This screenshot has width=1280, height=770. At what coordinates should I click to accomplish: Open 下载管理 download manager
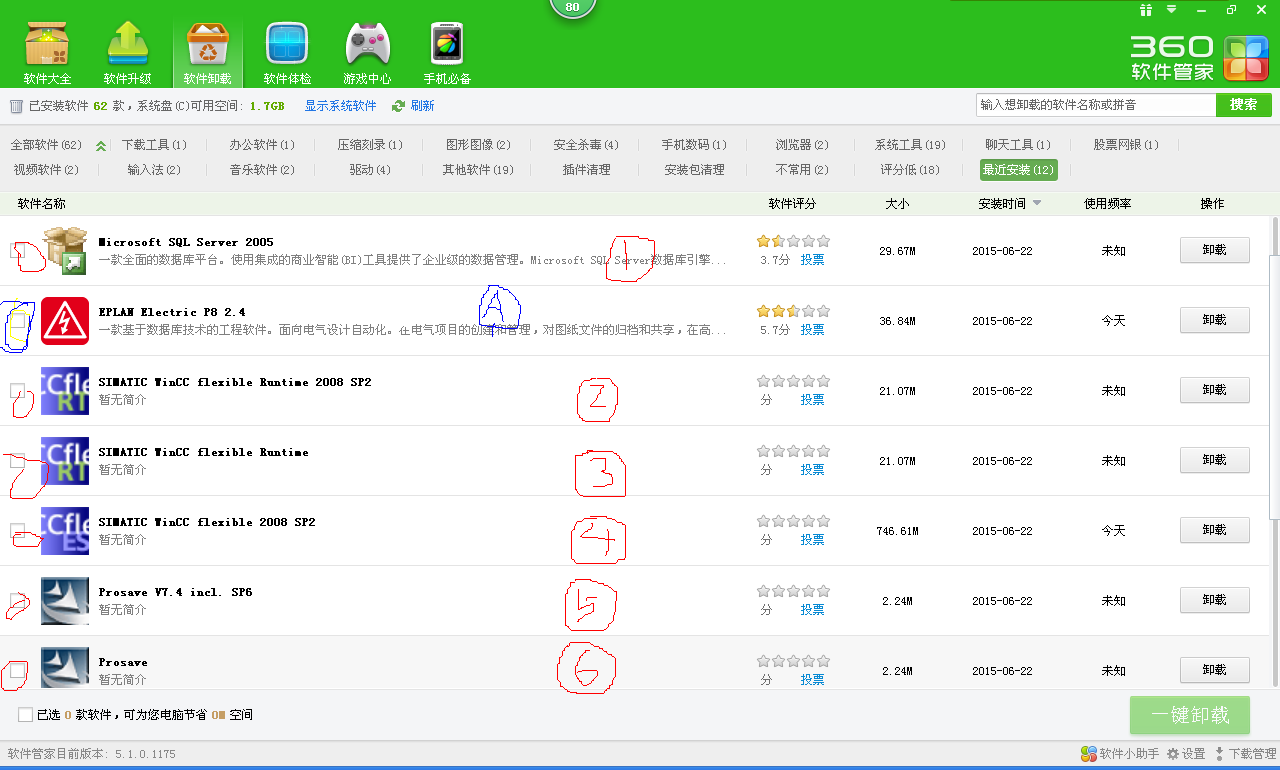tap(1245, 754)
